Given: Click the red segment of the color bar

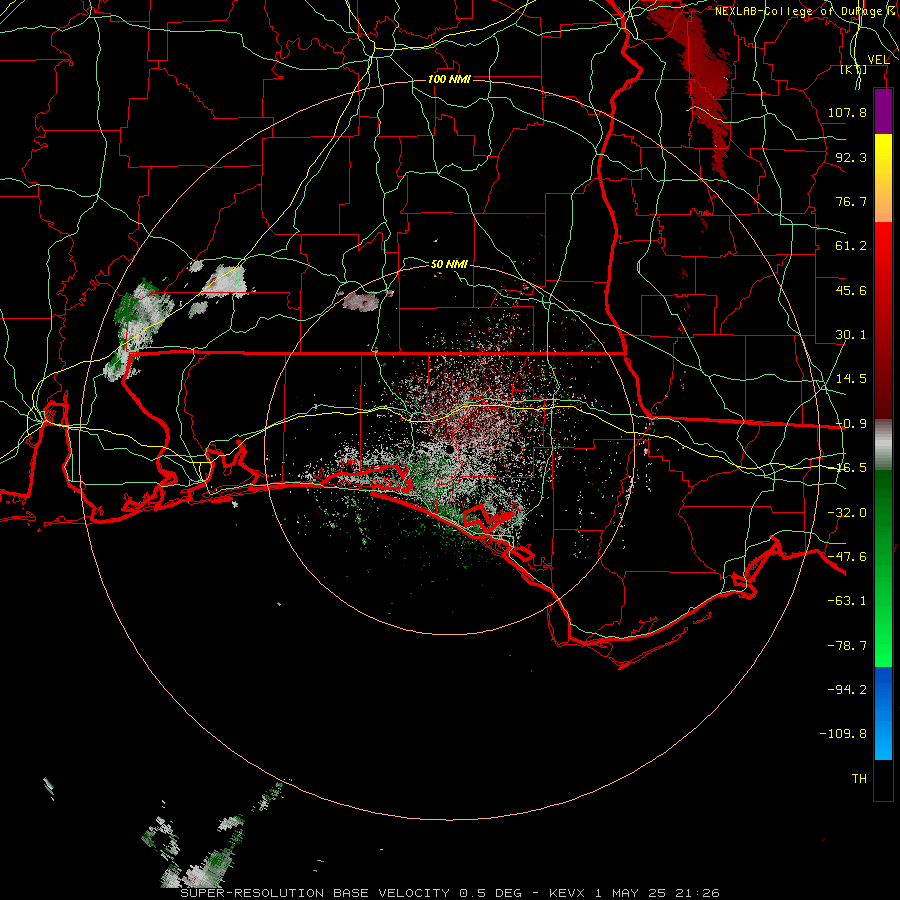Looking at the screenshot, I should point(883,320).
